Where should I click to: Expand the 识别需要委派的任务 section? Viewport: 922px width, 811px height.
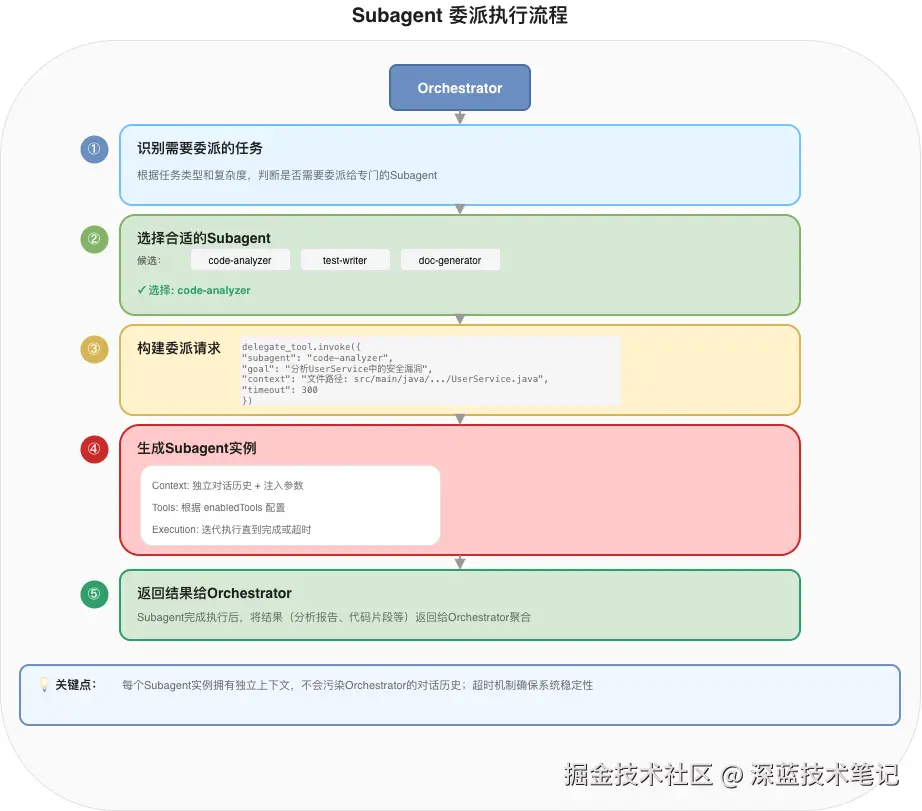click(460, 163)
